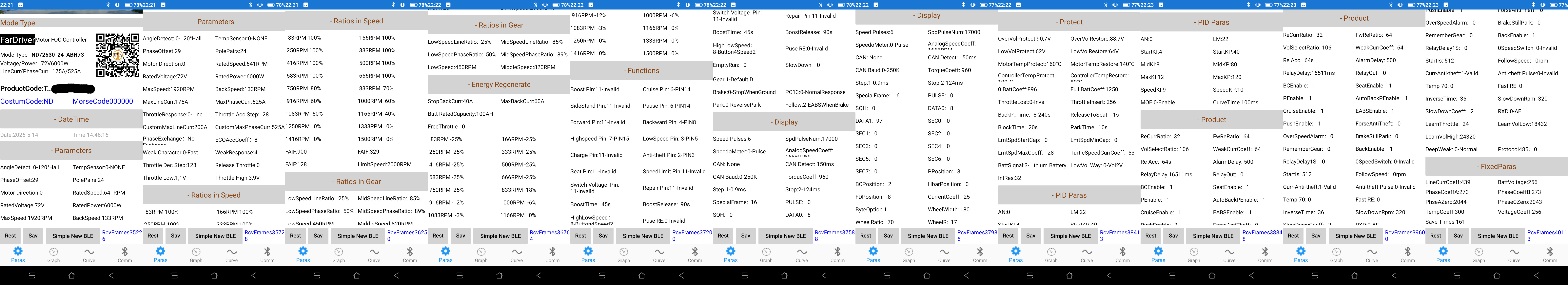This screenshot has height=285, width=1568.
Task: Tap the Follow:2-EABSWhenBrake setting
Action: tap(817, 105)
